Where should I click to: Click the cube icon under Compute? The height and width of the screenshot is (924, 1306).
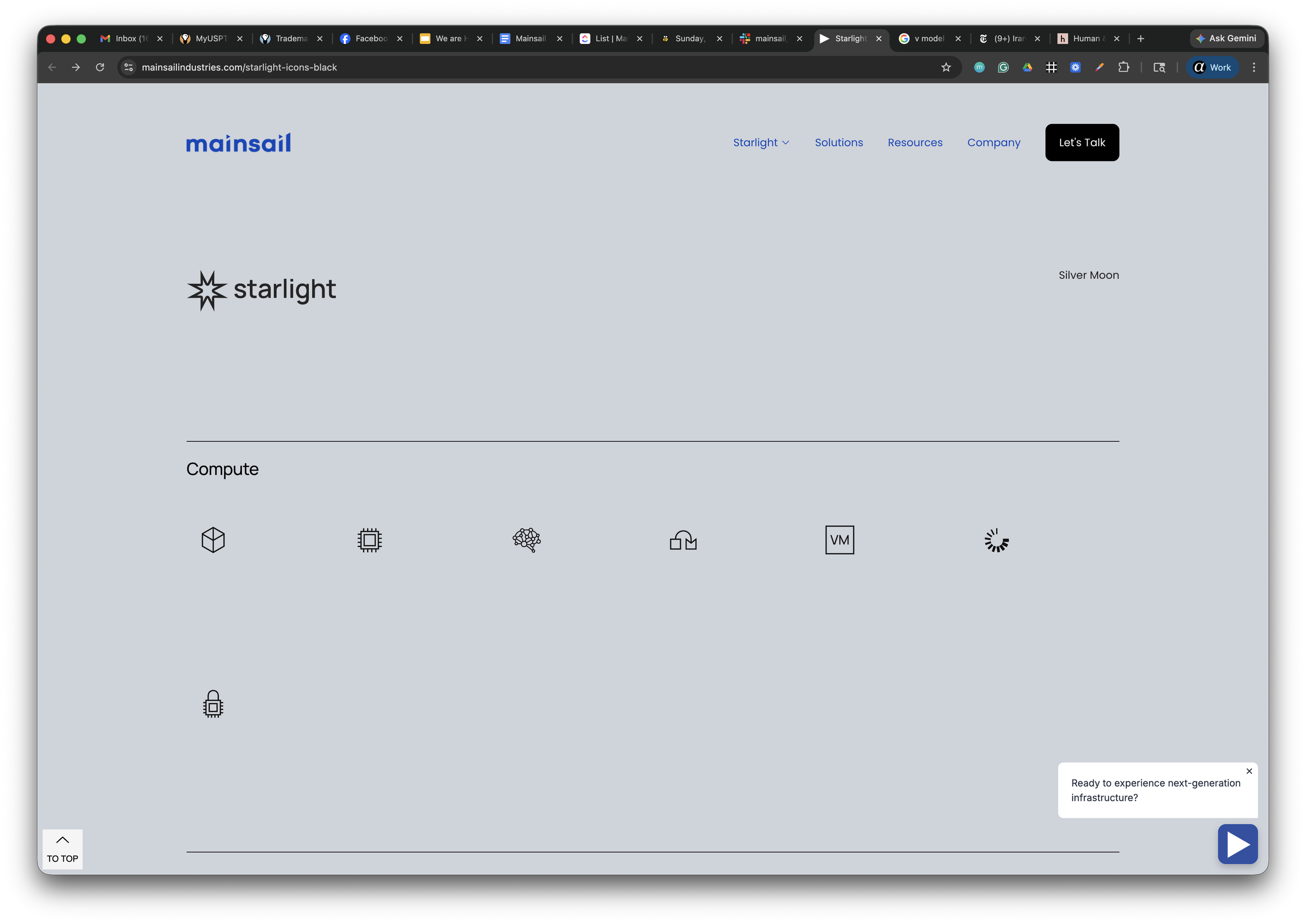click(x=213, y=540)
